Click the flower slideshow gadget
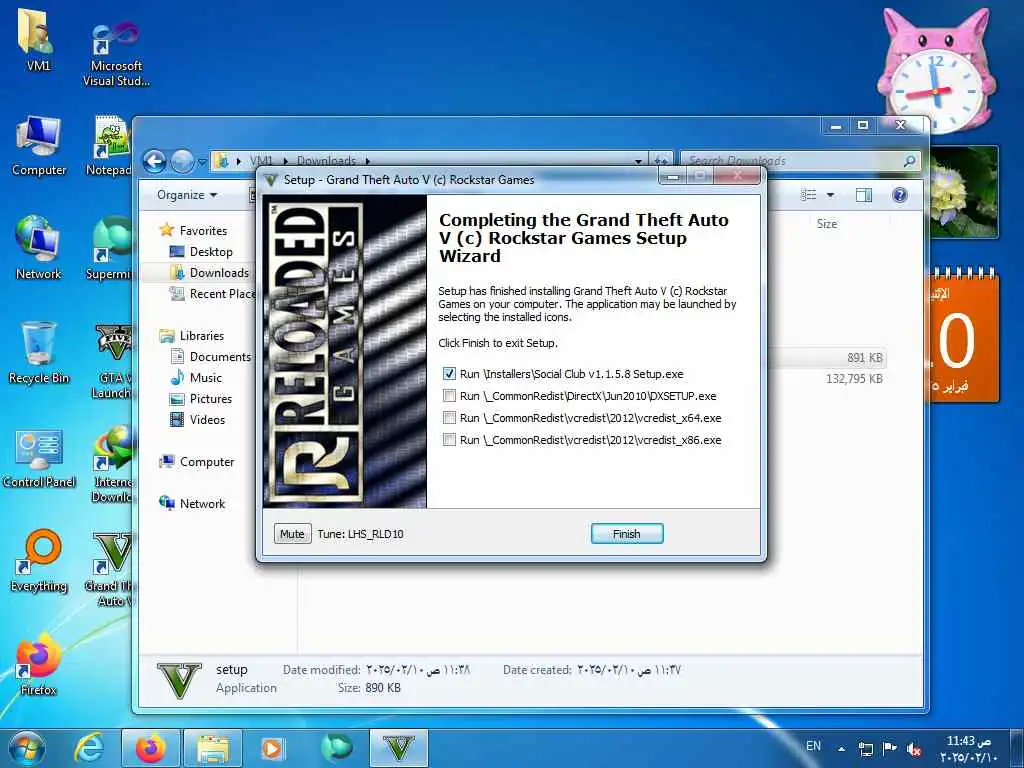 coord(964,192)
